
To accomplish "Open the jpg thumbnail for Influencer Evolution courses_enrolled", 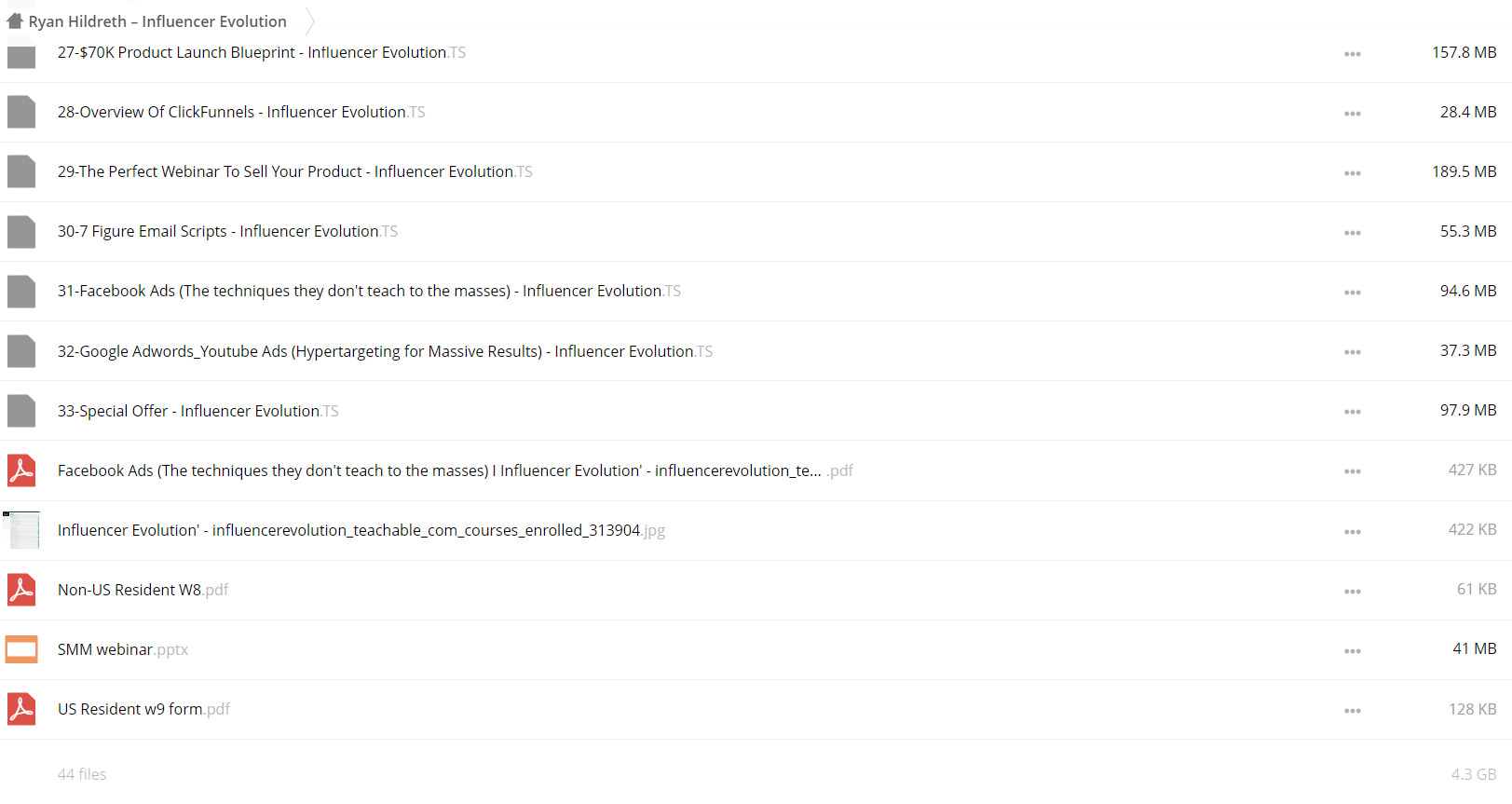I will tap(21, 530).
